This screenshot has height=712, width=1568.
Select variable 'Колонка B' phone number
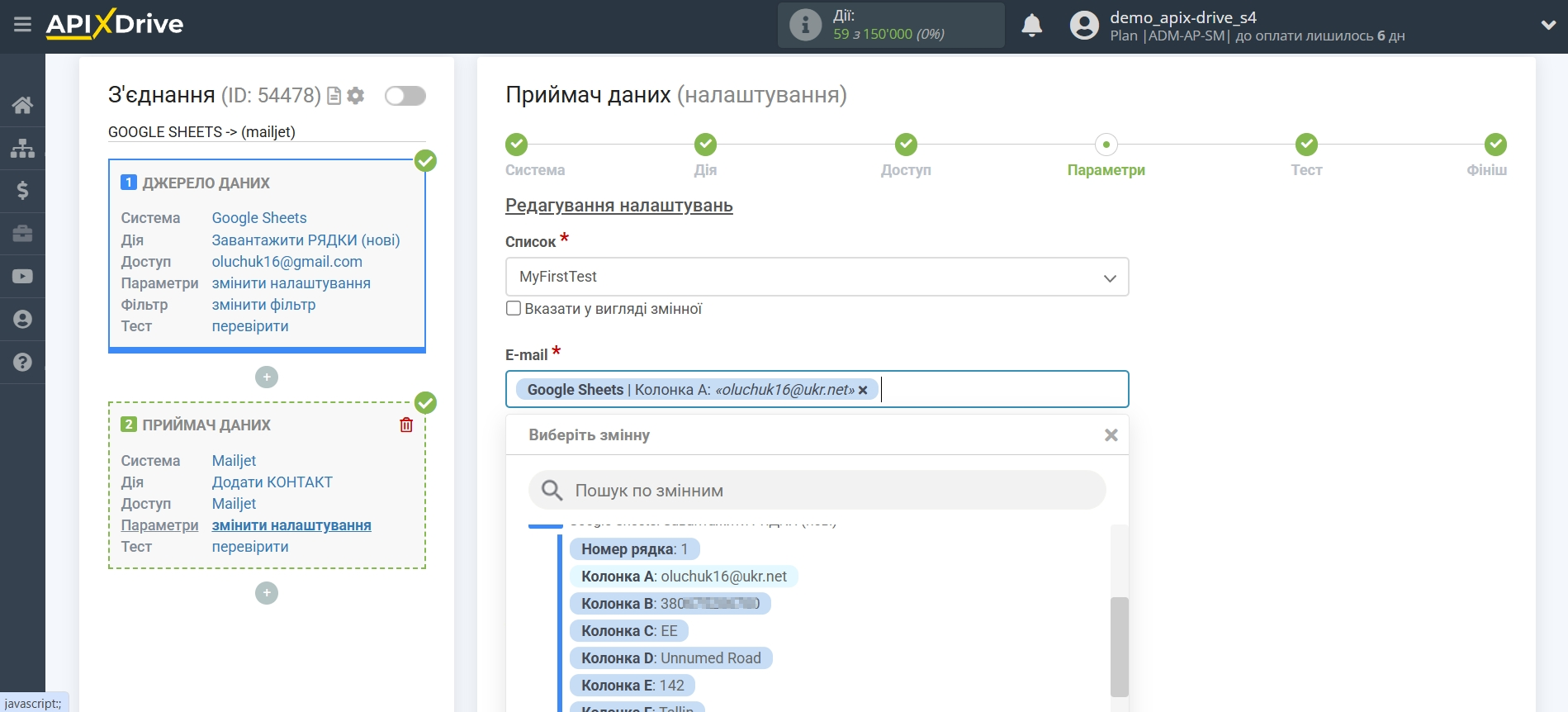coord(670,604)
